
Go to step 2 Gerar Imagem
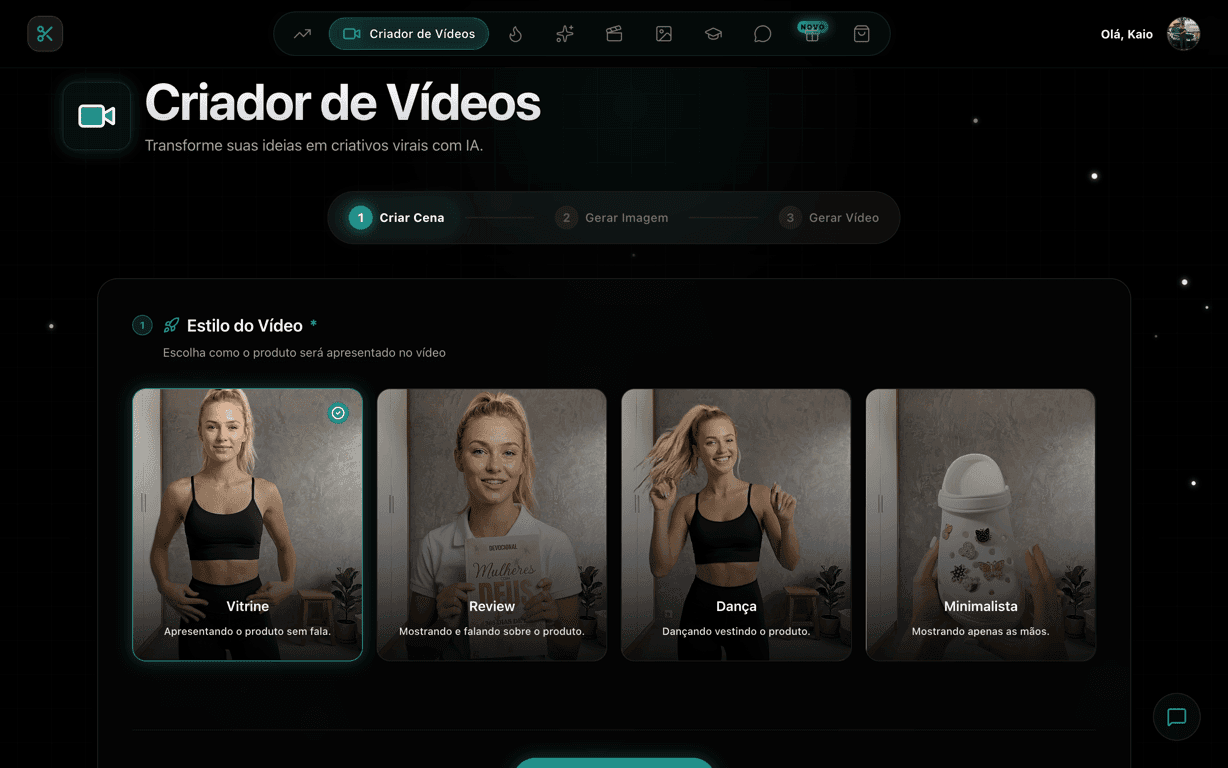(x=612, y=217)
